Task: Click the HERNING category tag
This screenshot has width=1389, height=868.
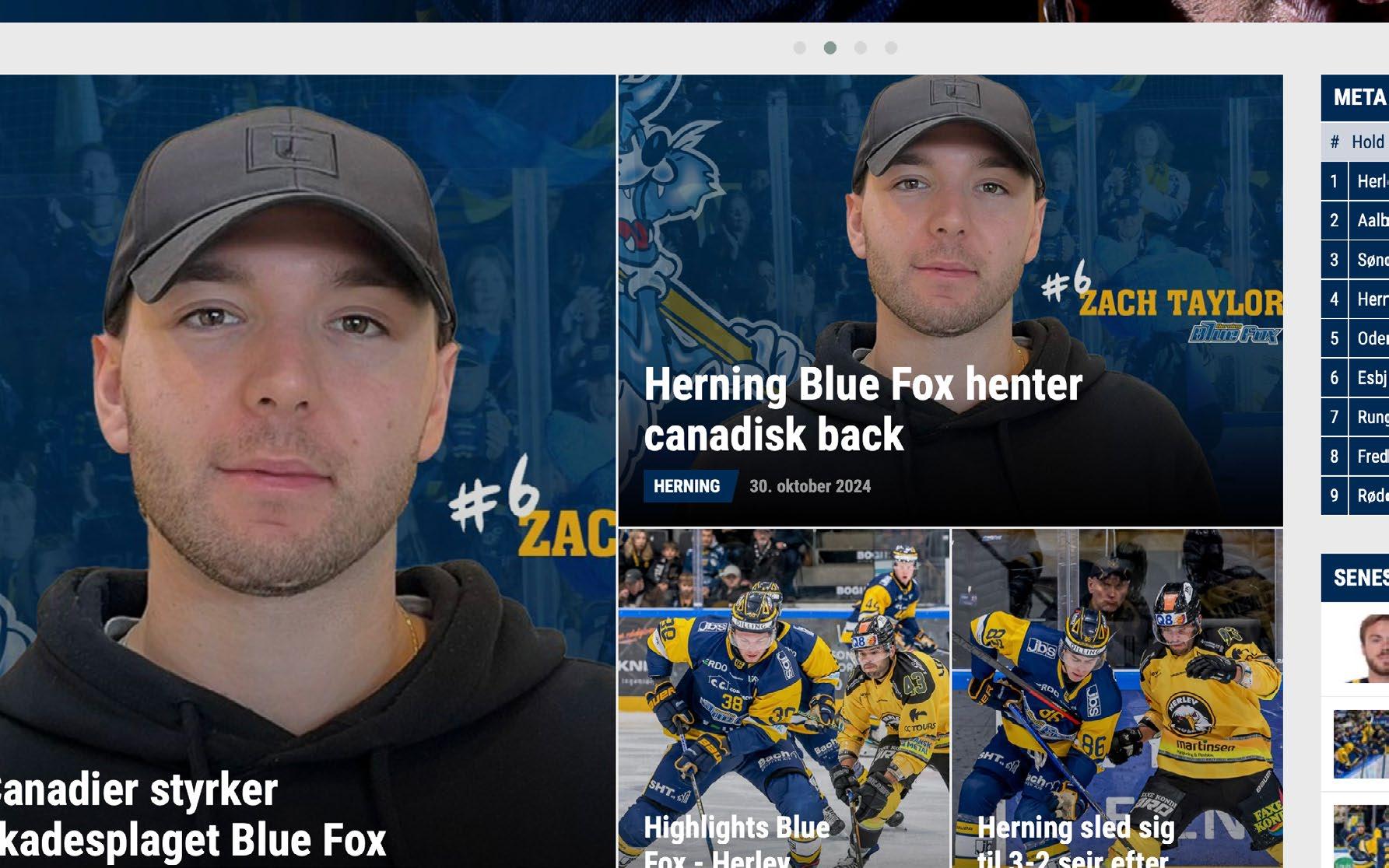Action: point(687,486)
